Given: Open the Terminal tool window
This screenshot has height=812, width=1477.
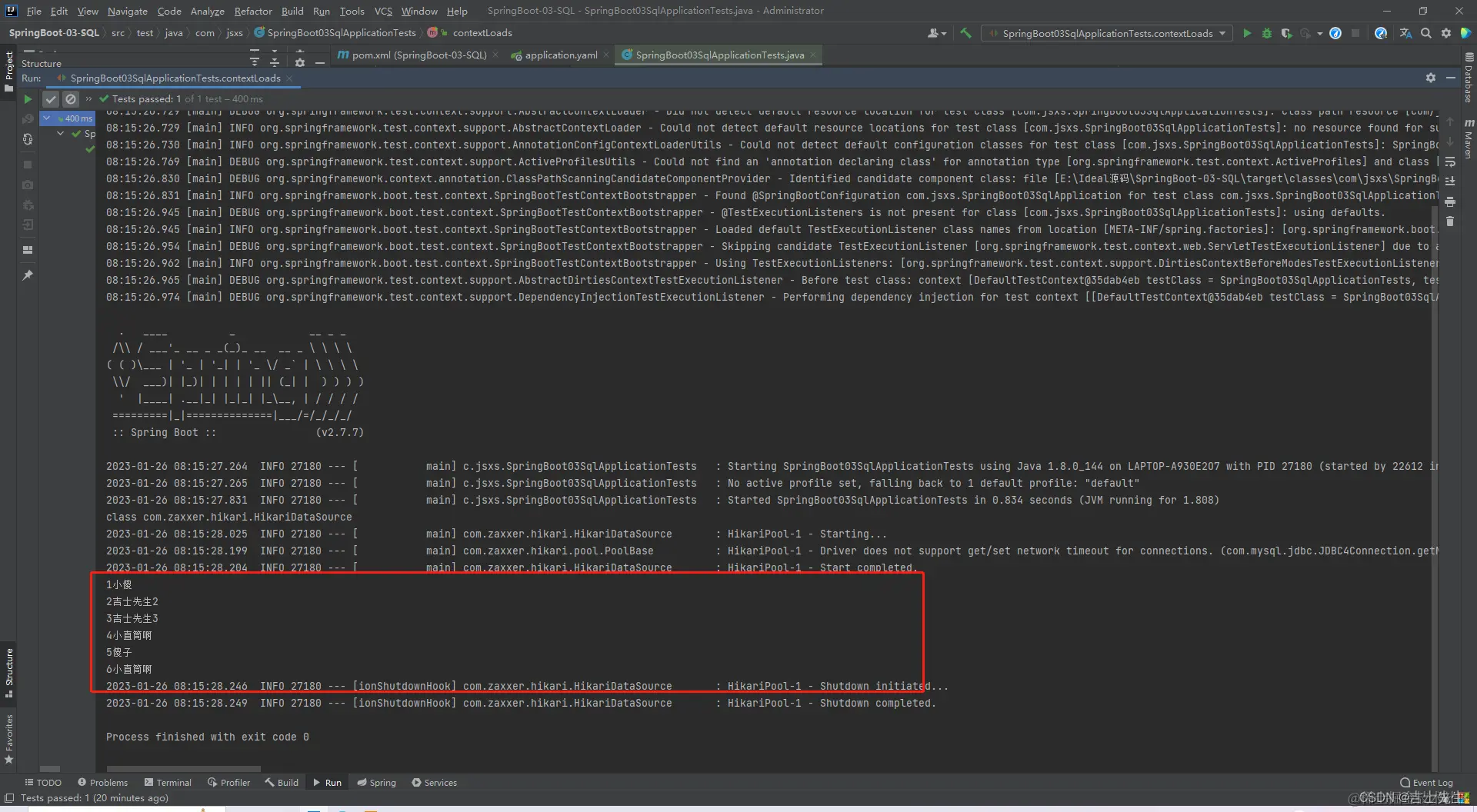Looking at the screenshot, I should pyautogui.click(x=168, y=782).
